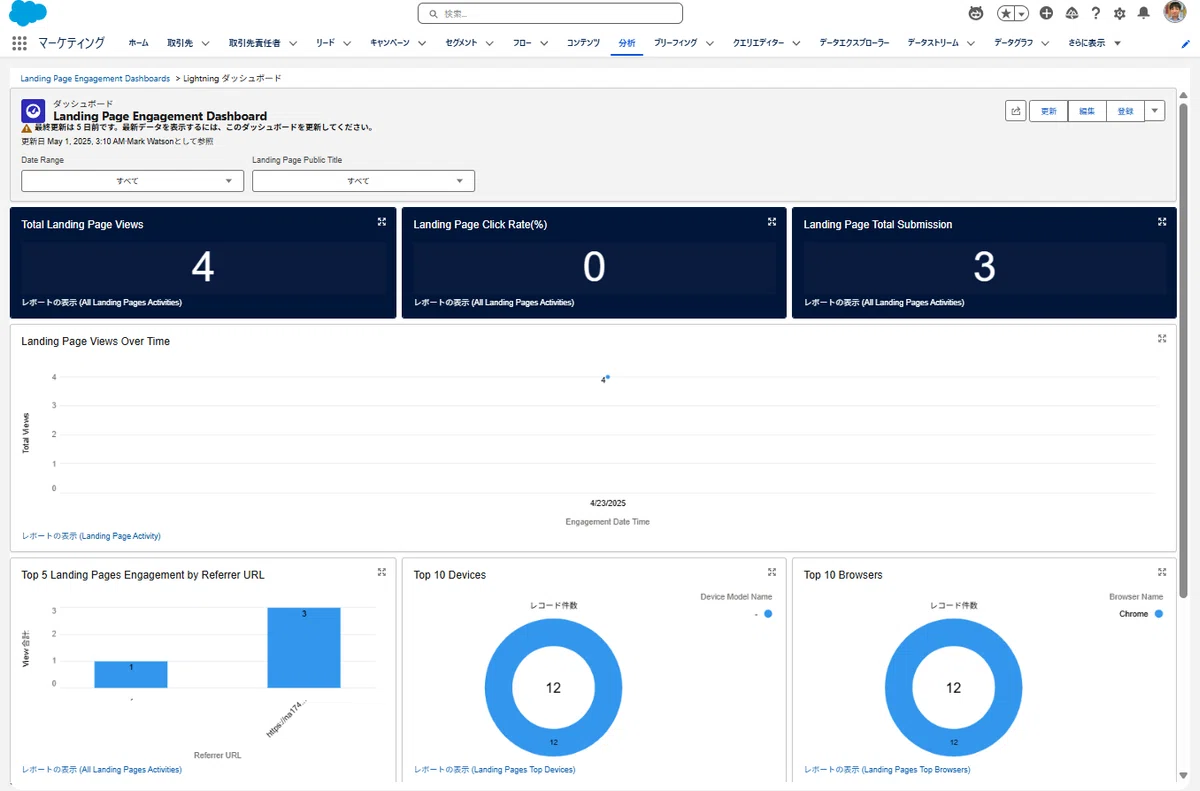The height and width of the screenshot is (791, 1200).
Task: Click the 編集 edit button
Action: pyautogui.click(x=1087, y=111)
